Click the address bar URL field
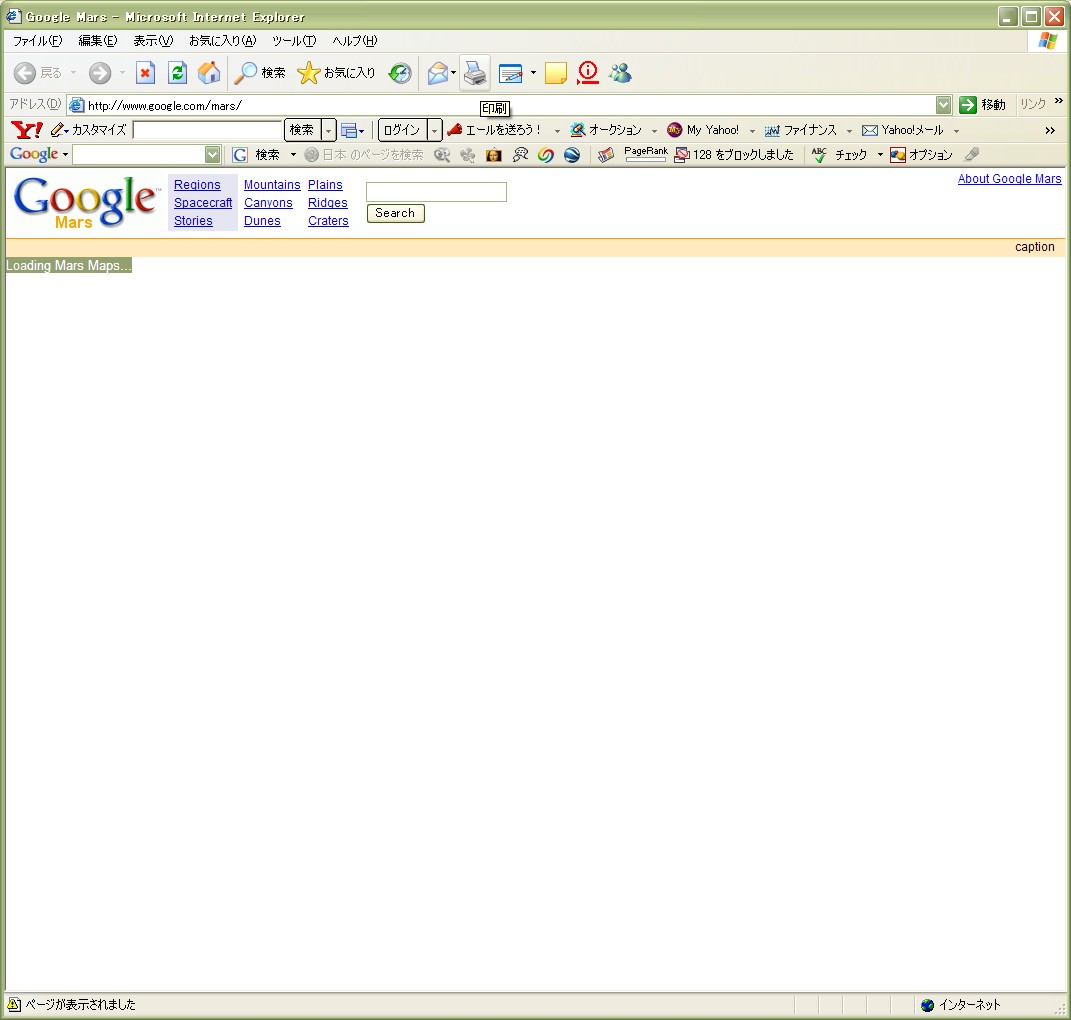1071x1020 pixels. pos(502,105)
